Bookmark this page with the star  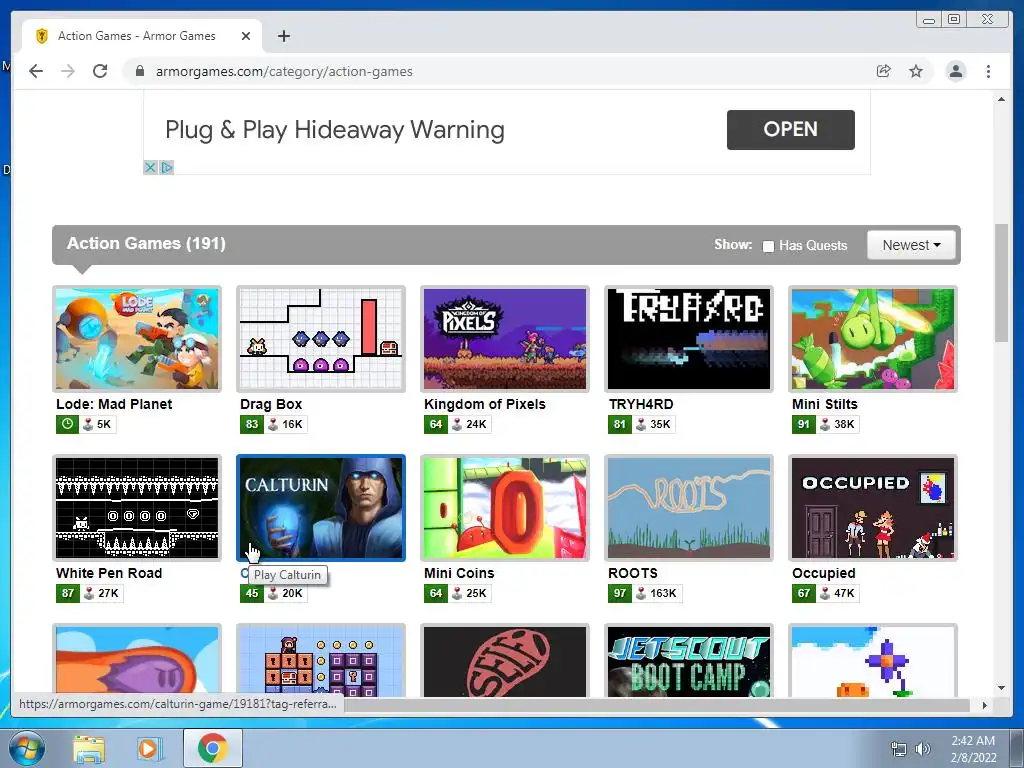coord(916,71)
